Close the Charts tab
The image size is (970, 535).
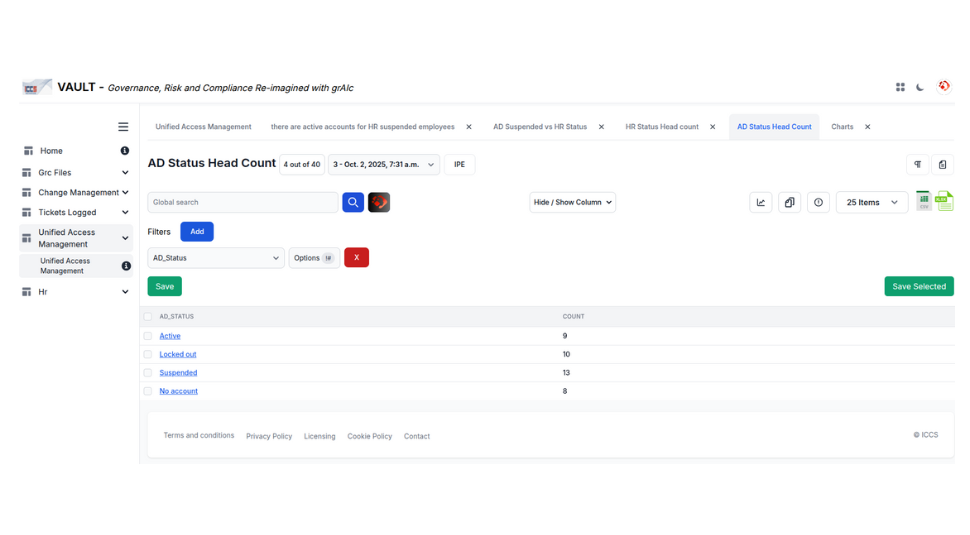[x=867, y=127]
